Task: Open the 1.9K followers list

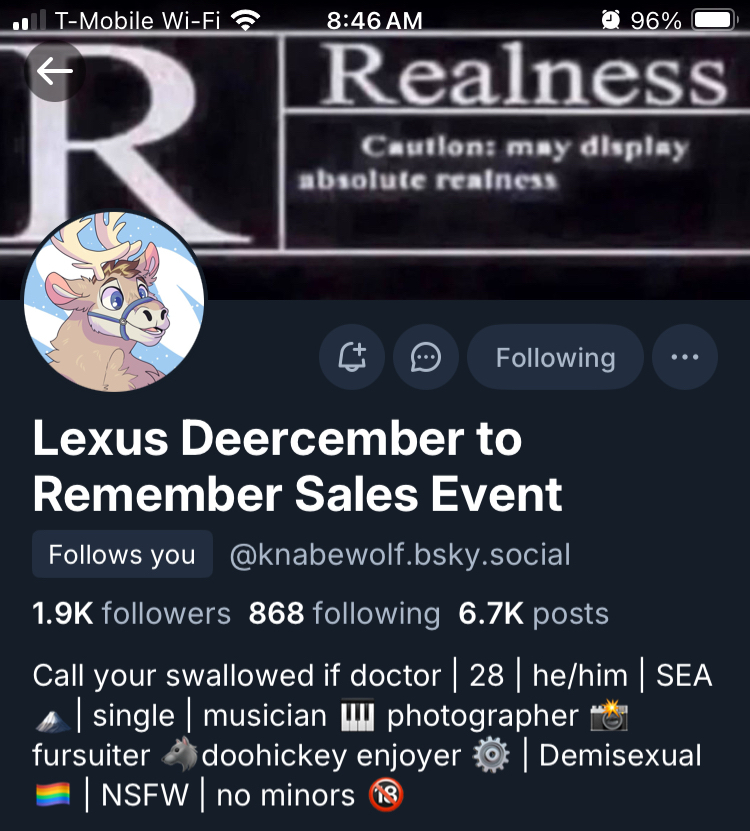Action: [x=131, y=613]
